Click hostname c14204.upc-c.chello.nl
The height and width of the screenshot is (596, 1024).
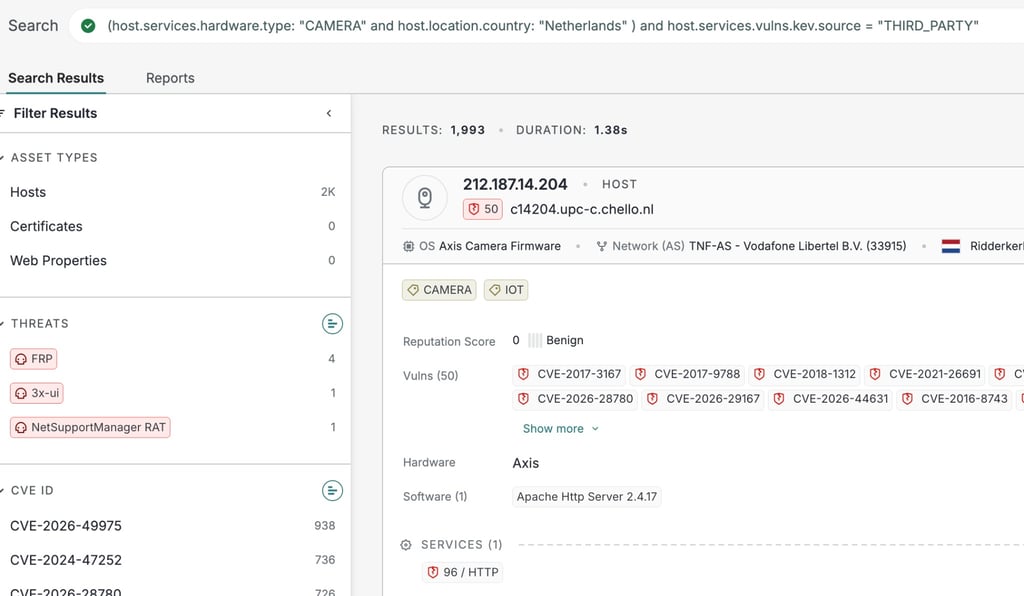pos(582,209)
